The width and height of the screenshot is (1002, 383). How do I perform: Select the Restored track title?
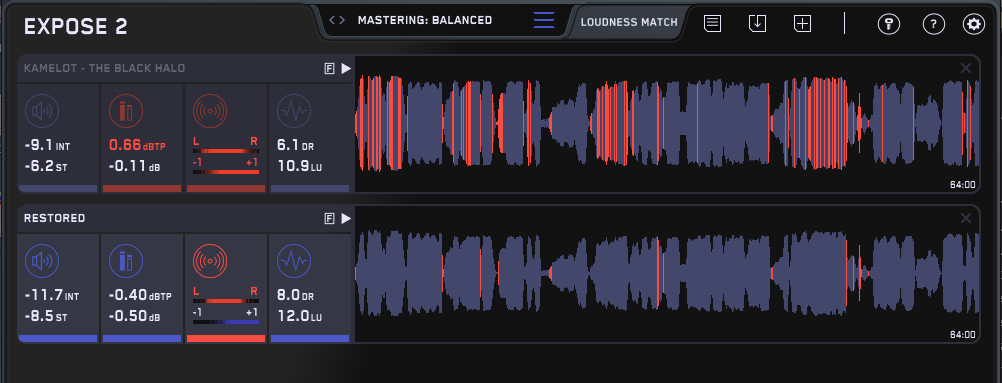54,218
